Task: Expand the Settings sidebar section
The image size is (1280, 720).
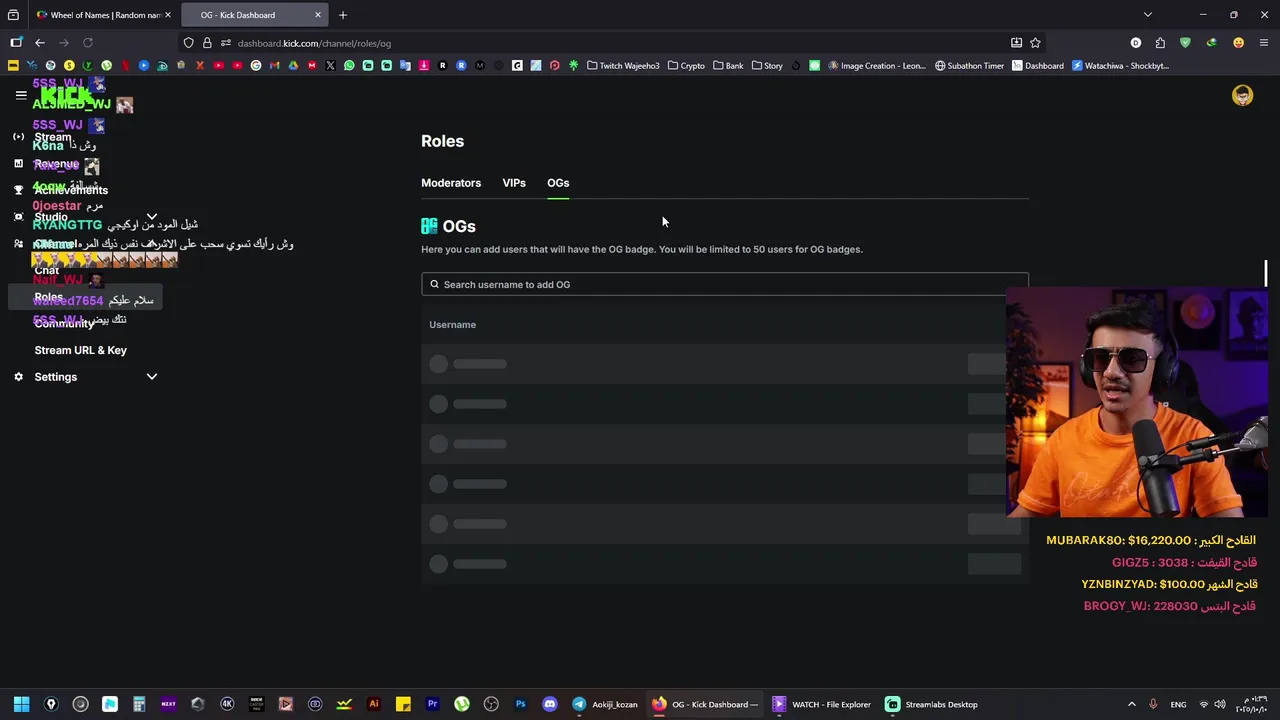Action: click(x=152, y=377)
